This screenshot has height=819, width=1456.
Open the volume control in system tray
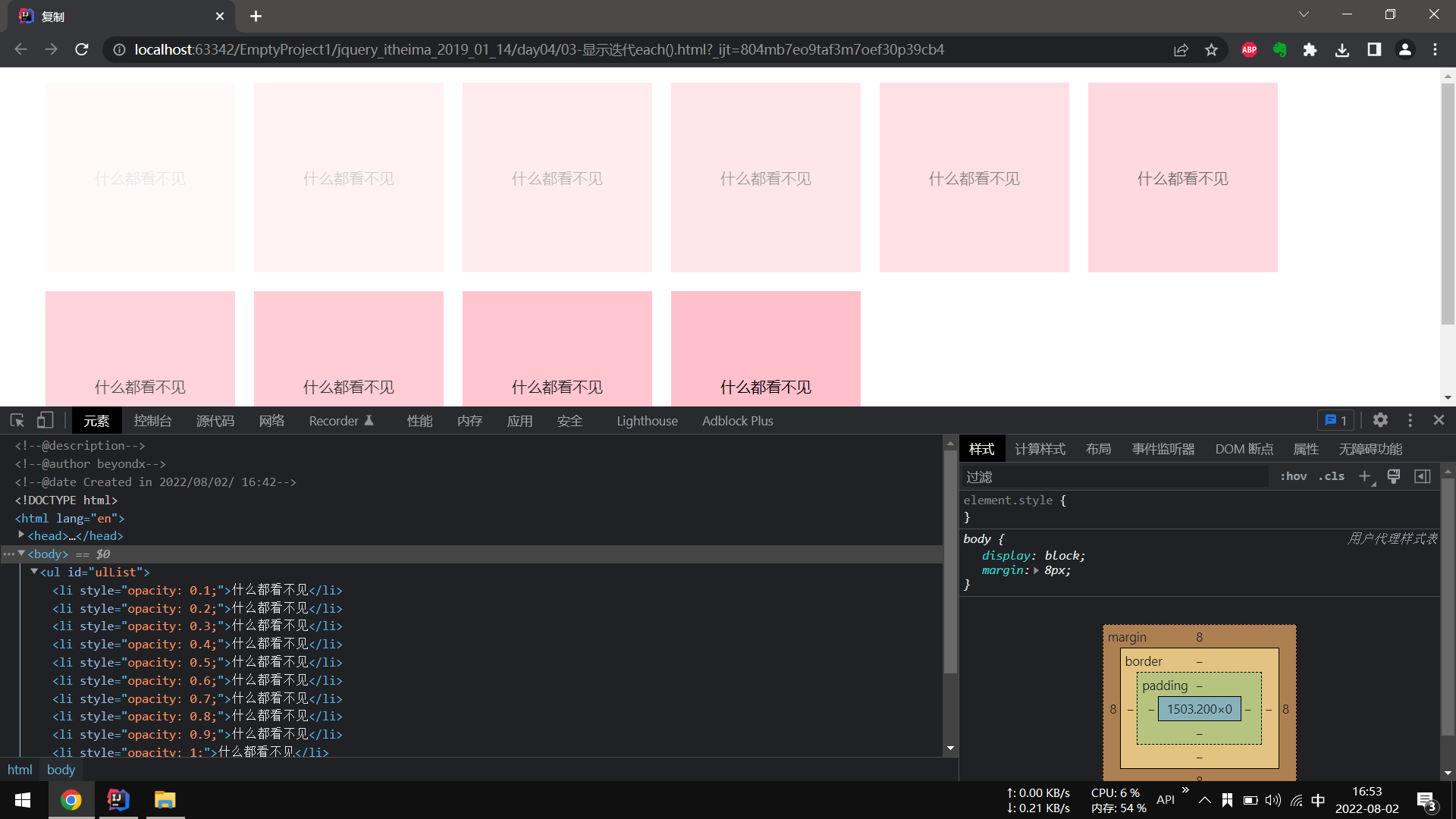click(x=1273, y=800)
